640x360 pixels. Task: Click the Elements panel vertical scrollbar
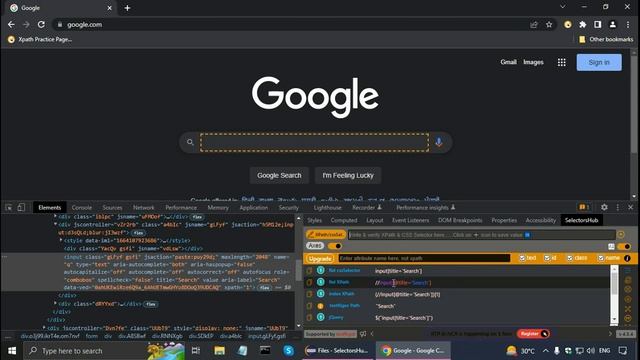tap(298, 270)
